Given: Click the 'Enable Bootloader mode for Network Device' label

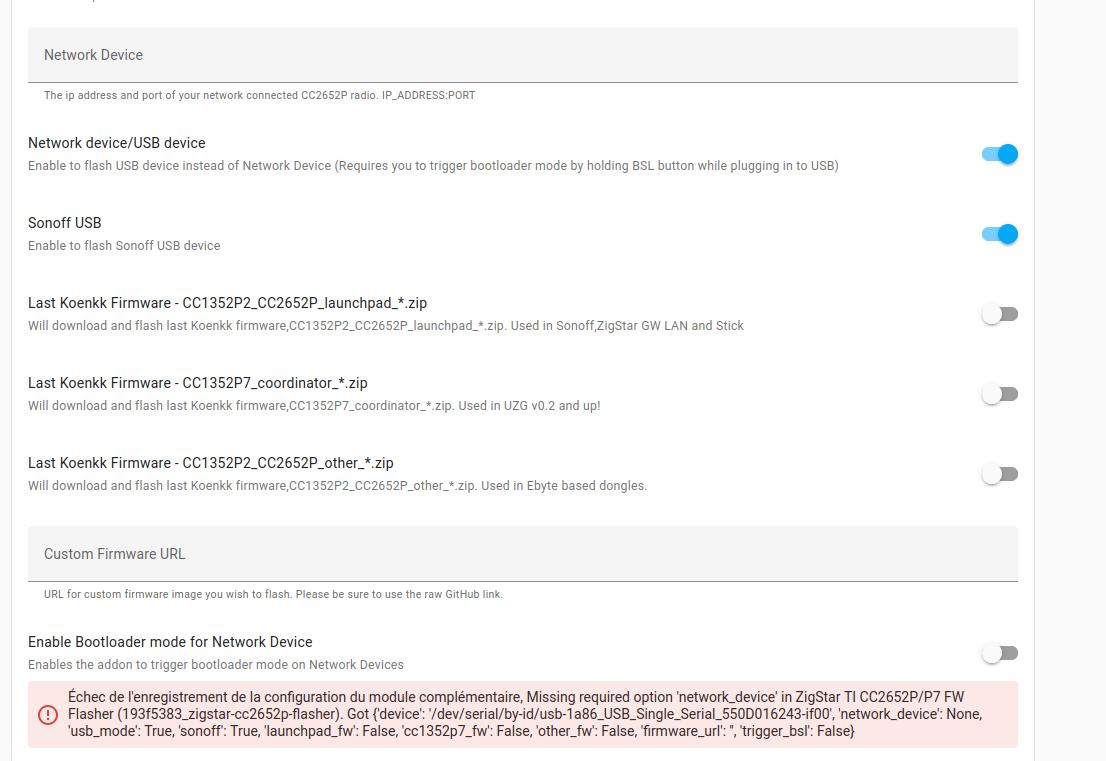Looking at the screenshot, I should click(170, 642).
